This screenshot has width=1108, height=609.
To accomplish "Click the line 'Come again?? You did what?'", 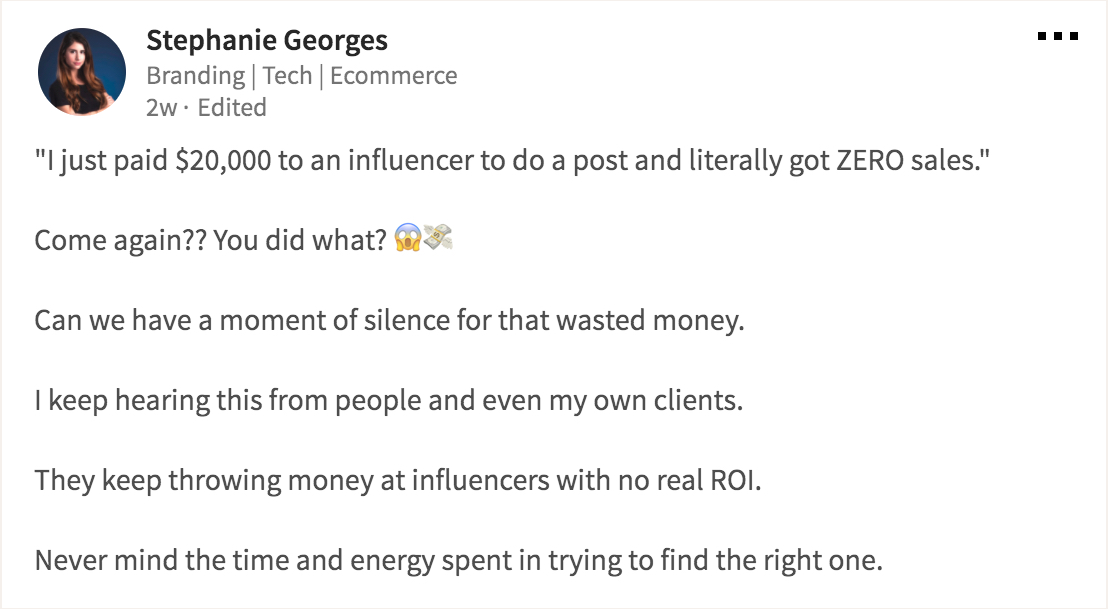I will coord(211,240).
